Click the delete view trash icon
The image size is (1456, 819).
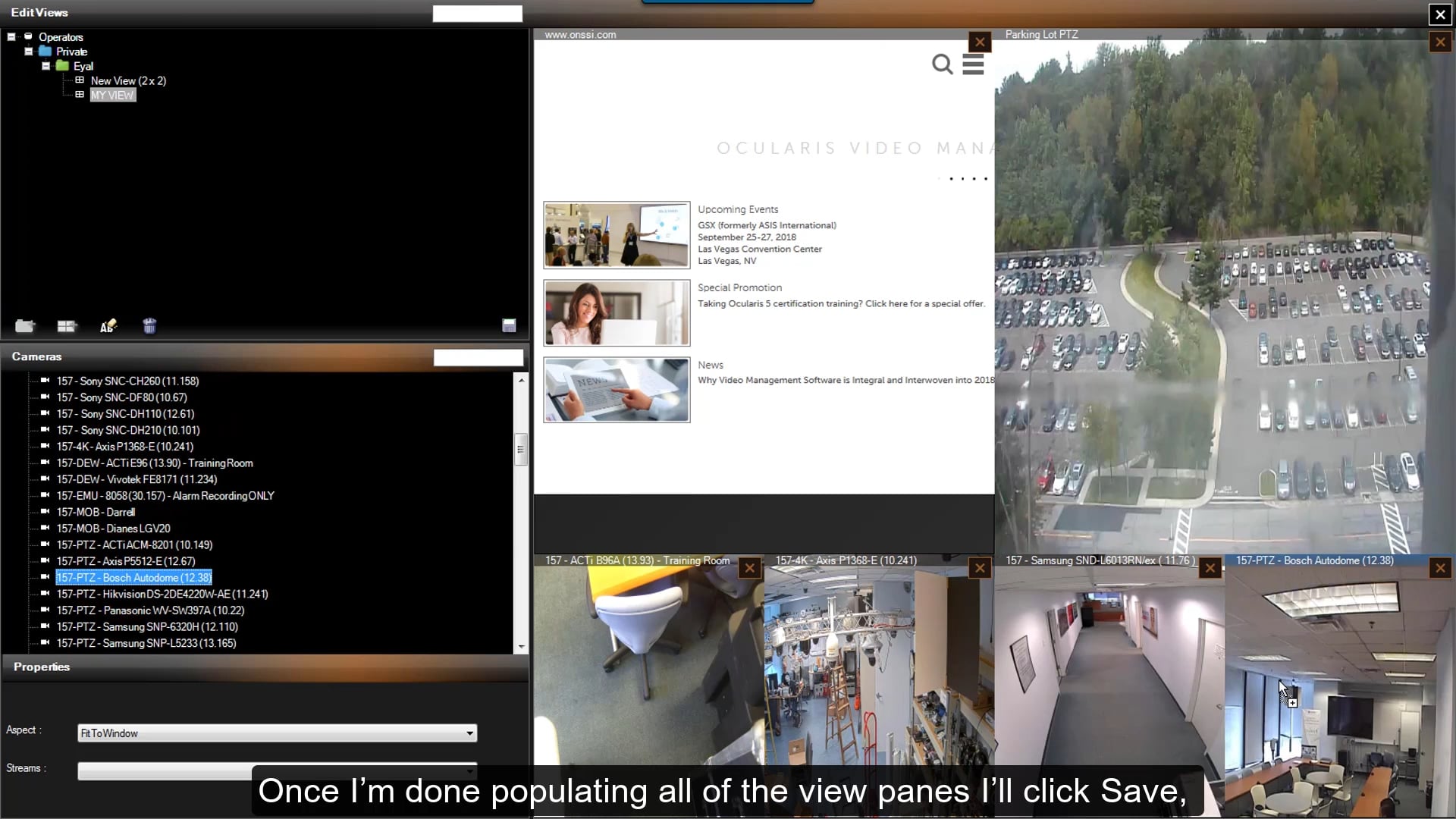(149, 326)
